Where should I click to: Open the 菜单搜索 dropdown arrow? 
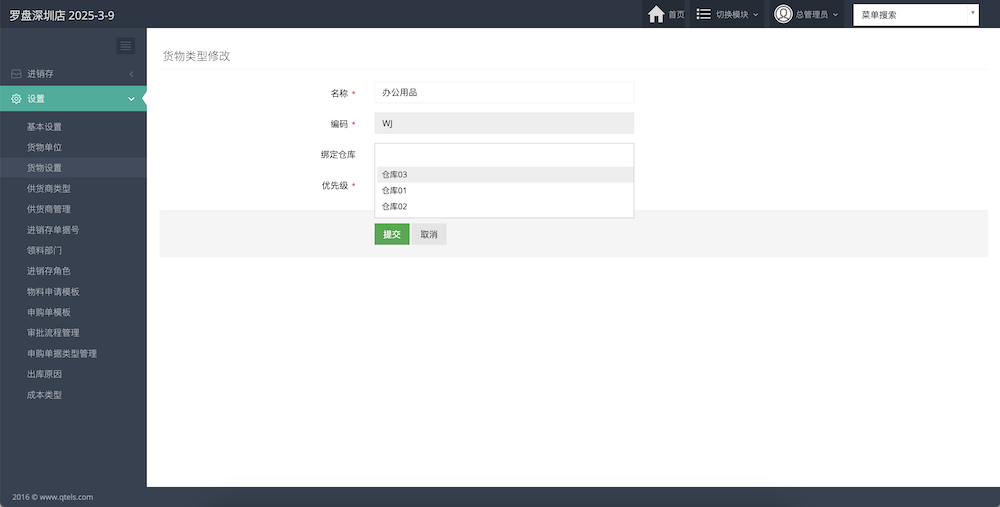point(973,13)
